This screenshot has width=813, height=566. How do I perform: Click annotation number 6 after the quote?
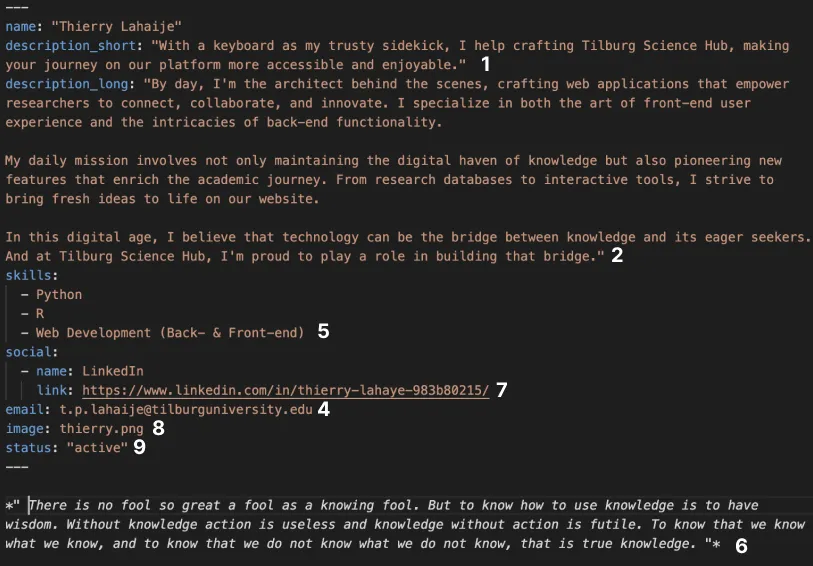[741, 545]
